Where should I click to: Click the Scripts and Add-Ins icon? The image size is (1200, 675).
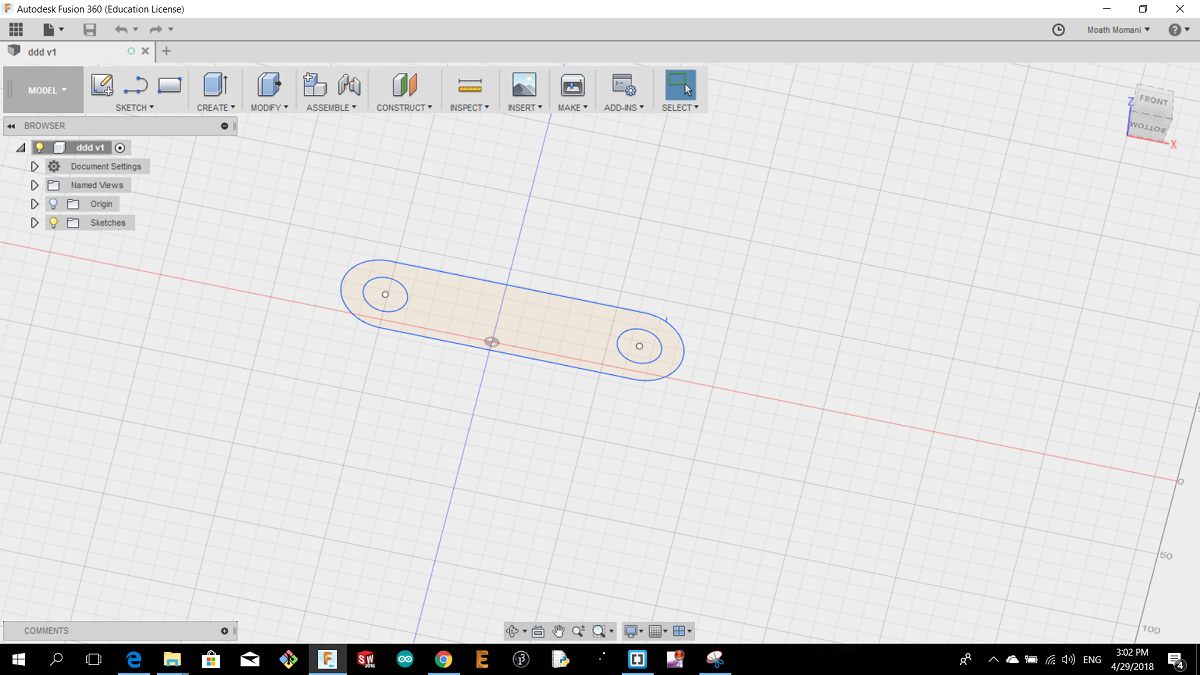(x=624, y=85)
